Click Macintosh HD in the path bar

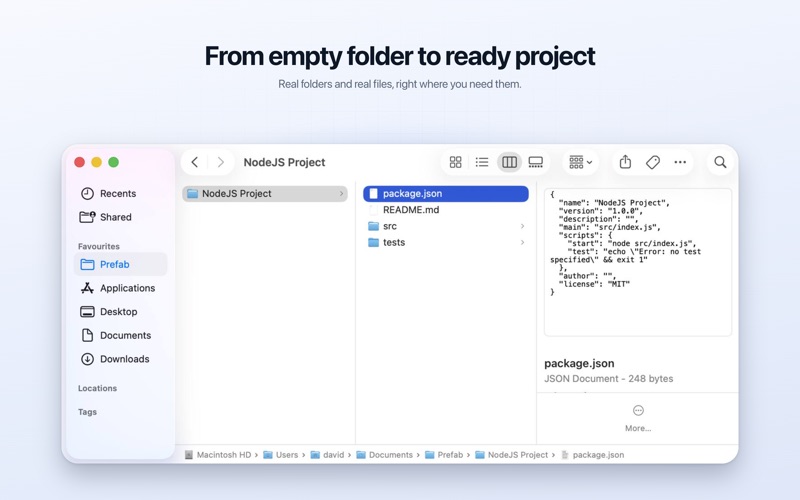pos(218,455)
